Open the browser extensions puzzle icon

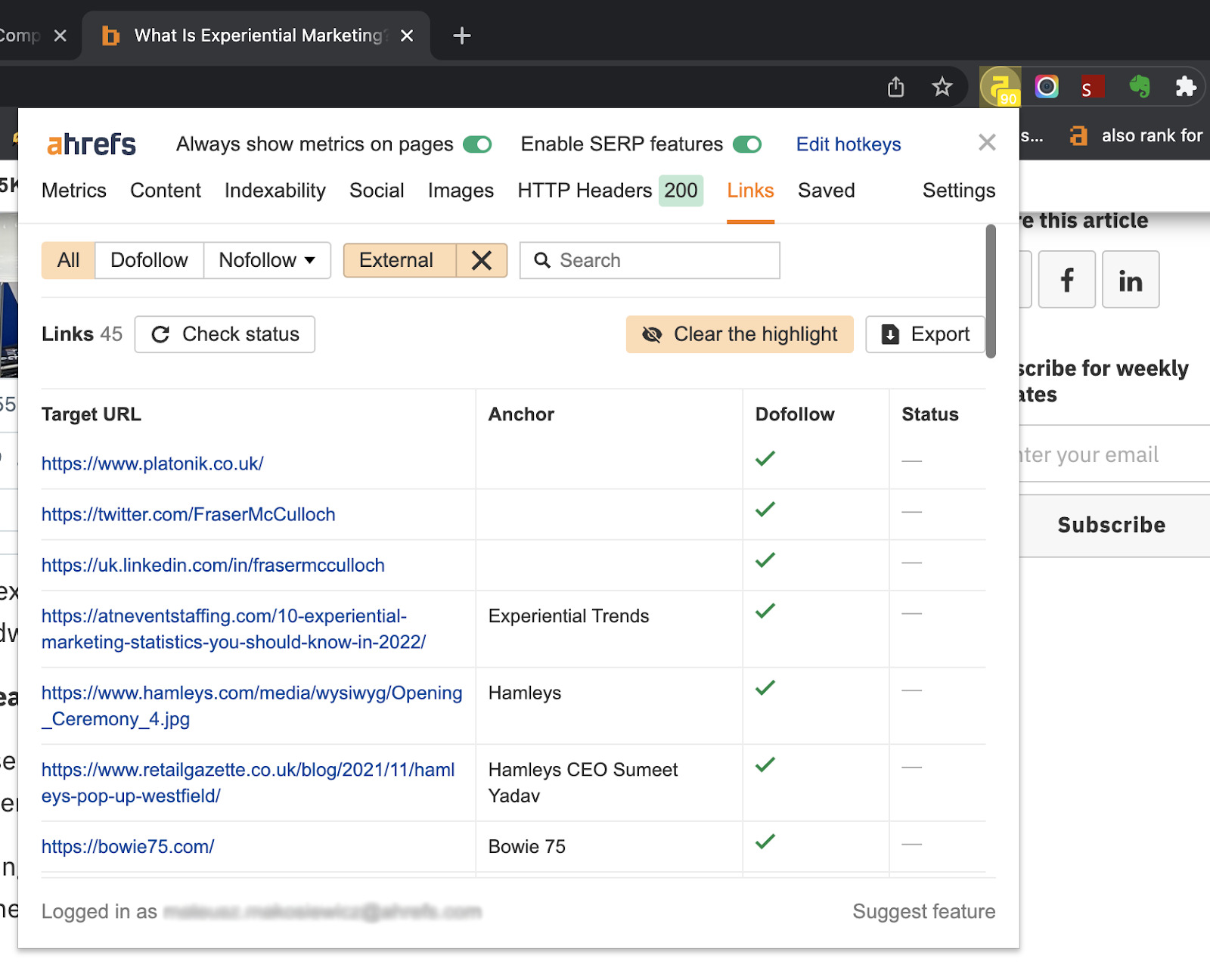pos(1186,86)
